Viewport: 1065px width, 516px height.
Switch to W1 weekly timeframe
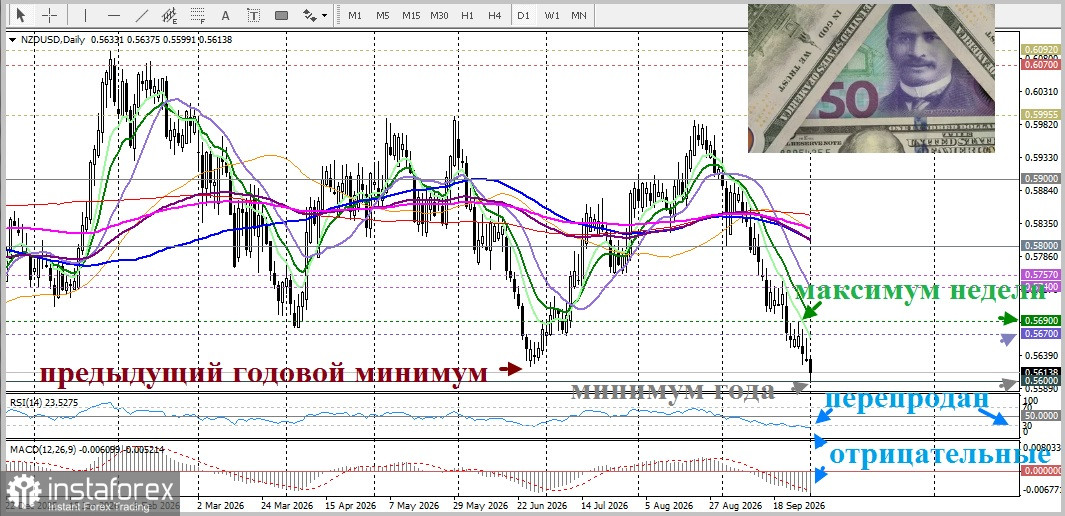pos(552,14)
